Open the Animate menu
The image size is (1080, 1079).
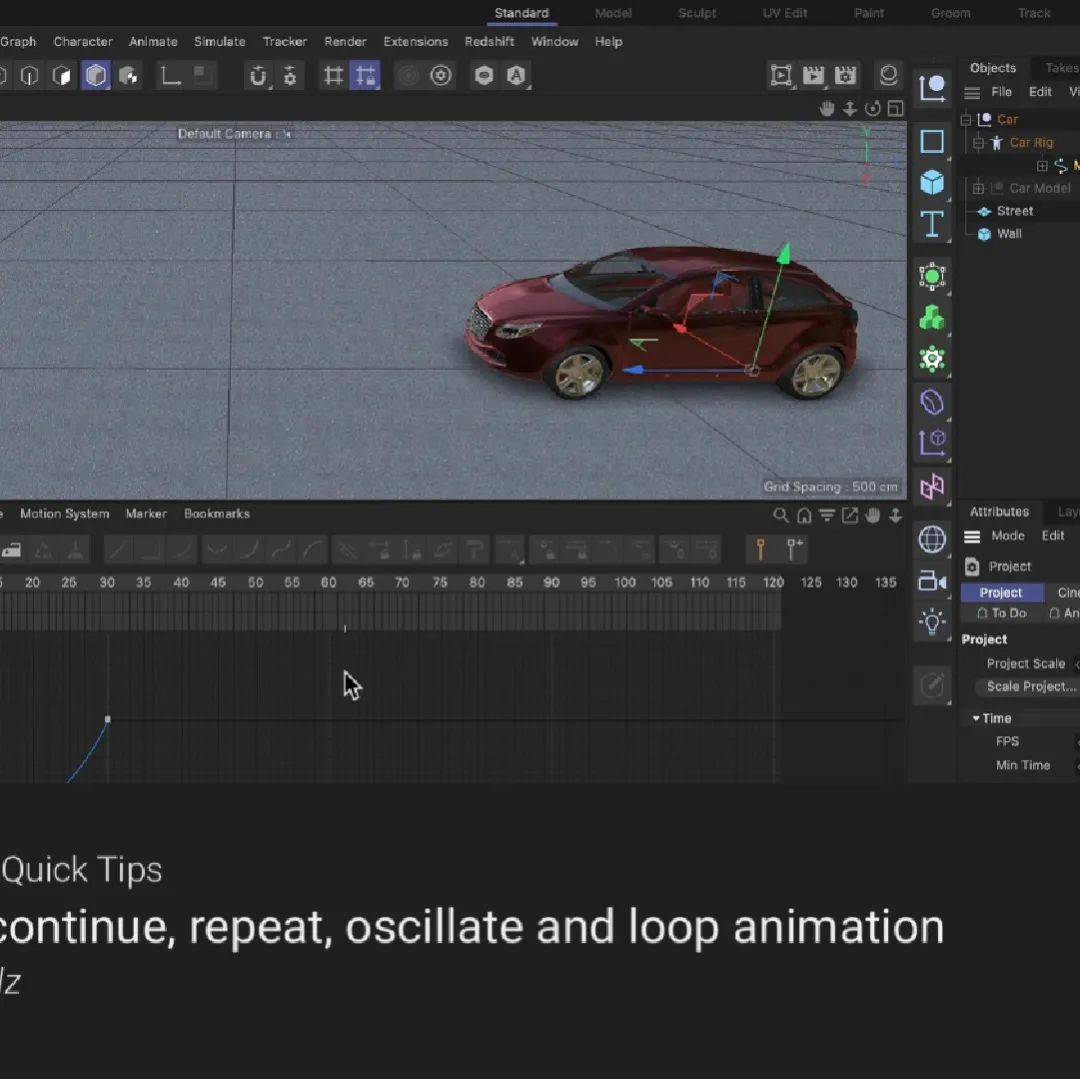tap(152, 41)
